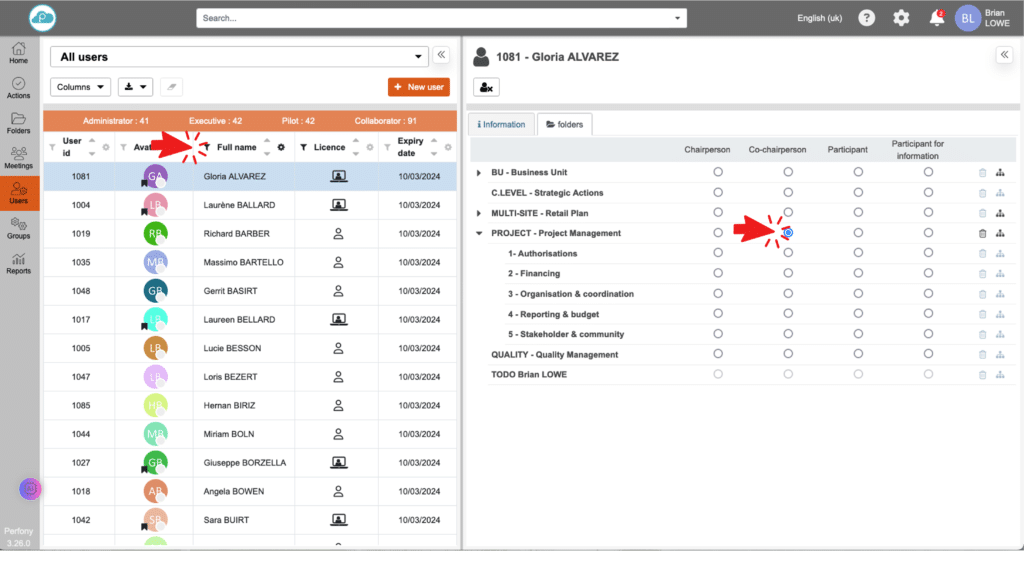This screenshot has height=576, width=1024.
Task: Open the settings gear in top bar
Action: point(901,18)
